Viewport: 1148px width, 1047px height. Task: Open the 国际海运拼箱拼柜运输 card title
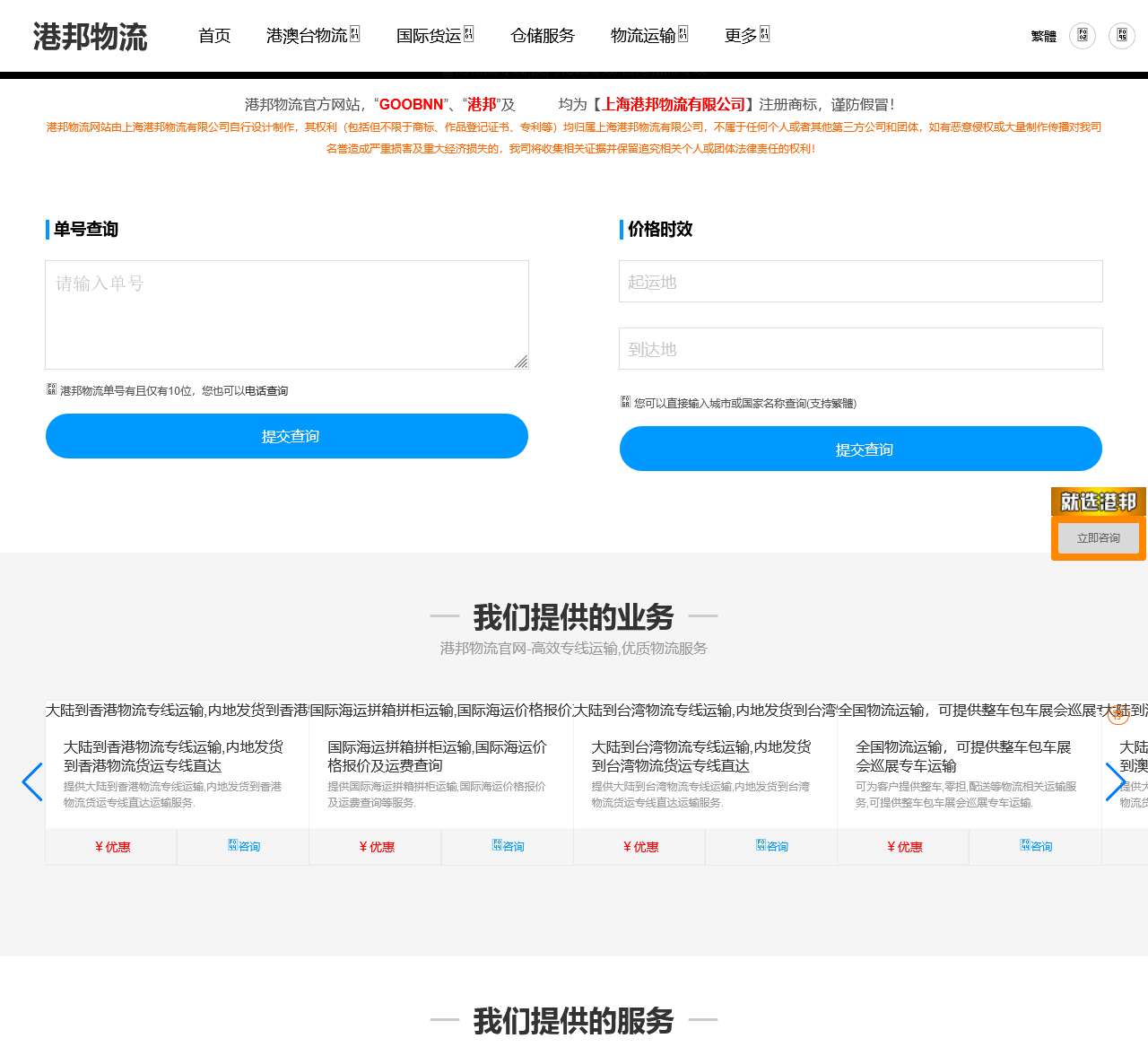437,756
